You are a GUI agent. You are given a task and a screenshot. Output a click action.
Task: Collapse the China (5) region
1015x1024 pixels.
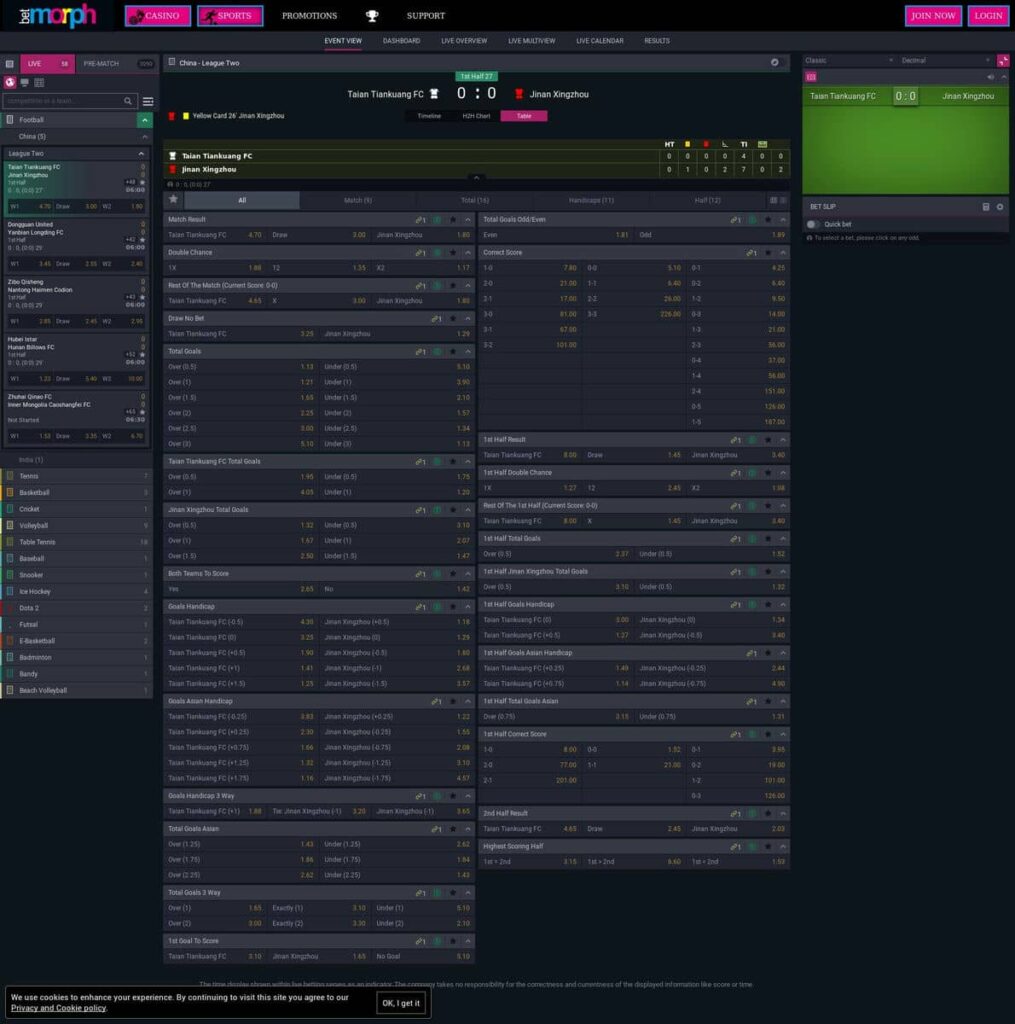[144, 137]
